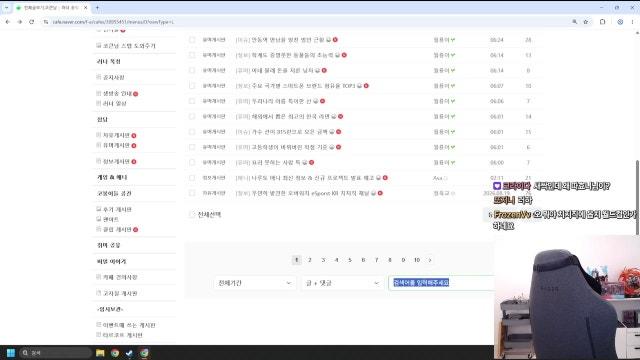Screen dimensions: 640x360
Task: Click the 06:07 time cell
Action: (x=497, y=86)
